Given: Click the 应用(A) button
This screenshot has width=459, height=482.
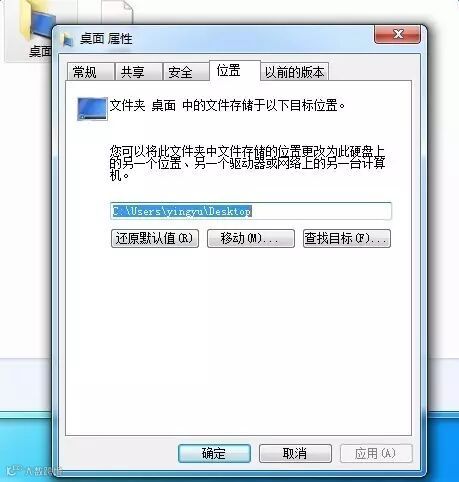Looking at the screenshot, I should (x=376, y=453).
